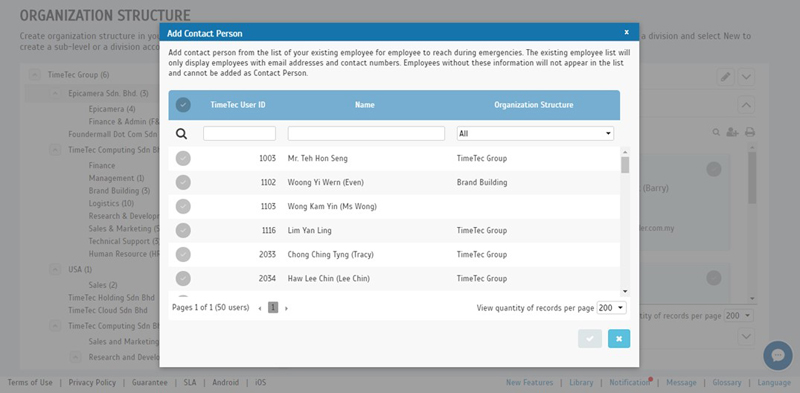Click the search magnifier icon in the dialog
The width and height of the screenshot is (800, 393).
[x=181, y=134]
